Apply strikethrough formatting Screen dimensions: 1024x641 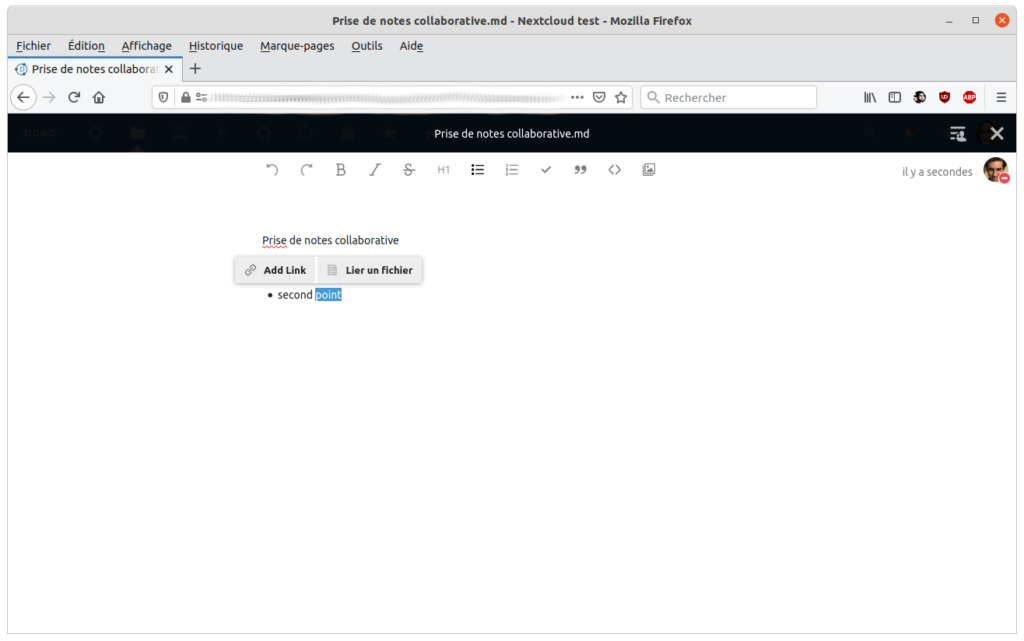(x=409, y=170)
